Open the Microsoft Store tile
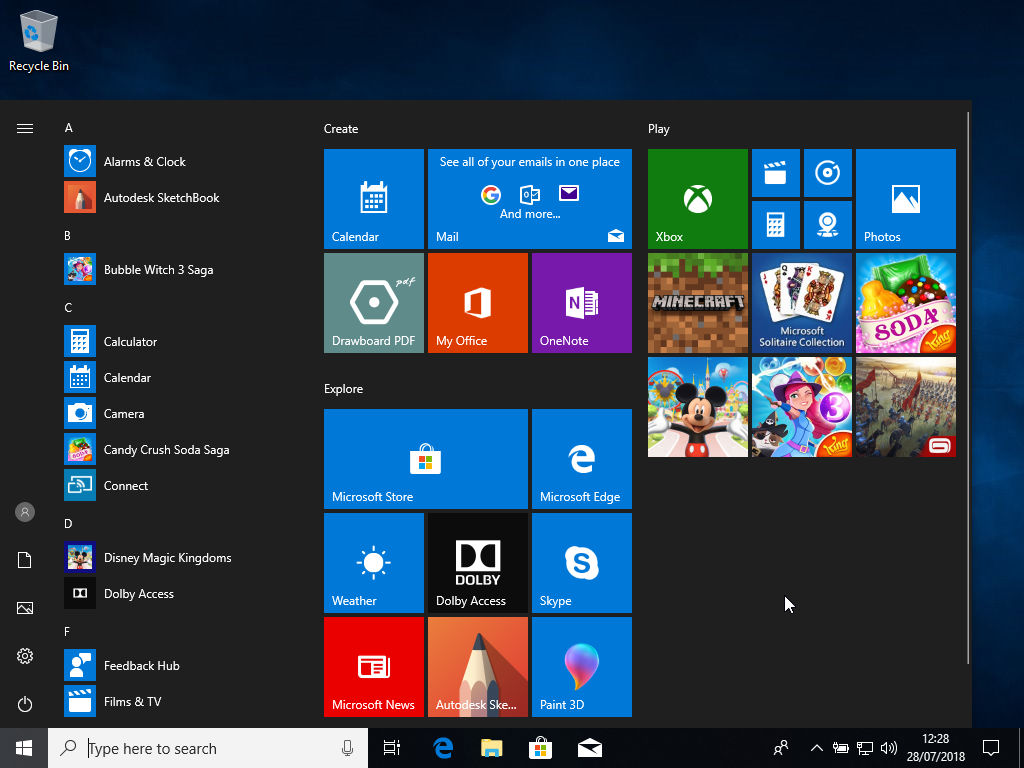 coord(425,459)
